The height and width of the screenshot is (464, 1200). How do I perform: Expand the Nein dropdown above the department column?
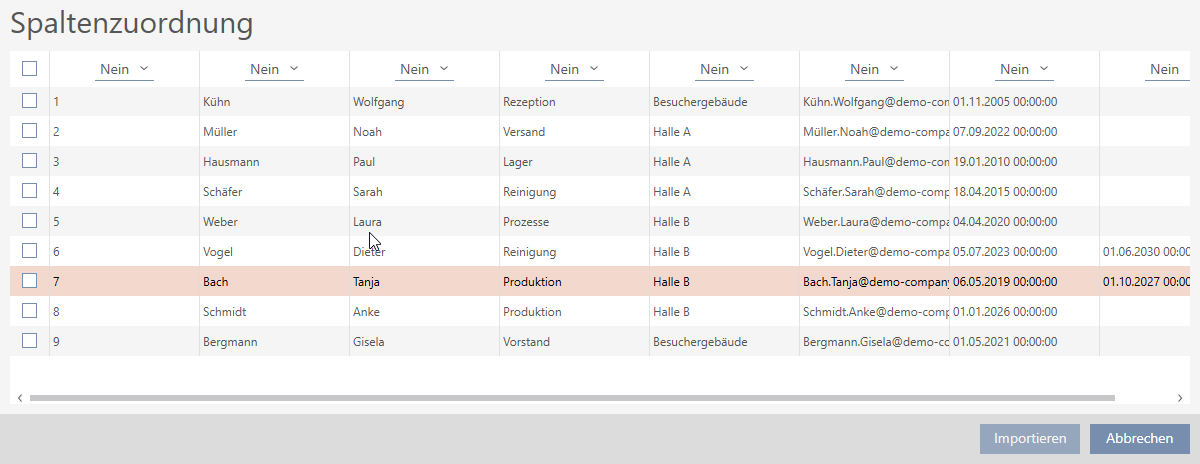[574, 69]
